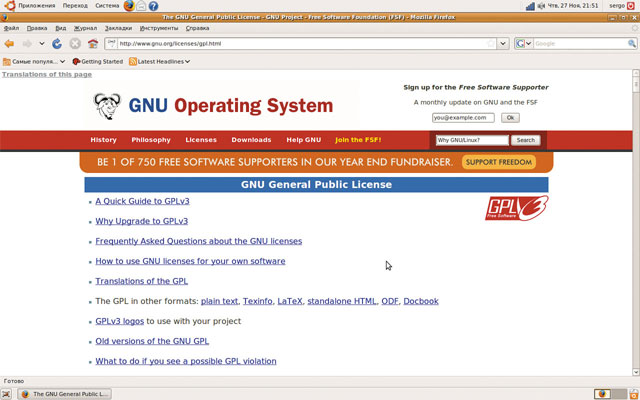This screenshot has width=640, height=400.
Task: Open the LaTeX format link
Action: point(290,301)
